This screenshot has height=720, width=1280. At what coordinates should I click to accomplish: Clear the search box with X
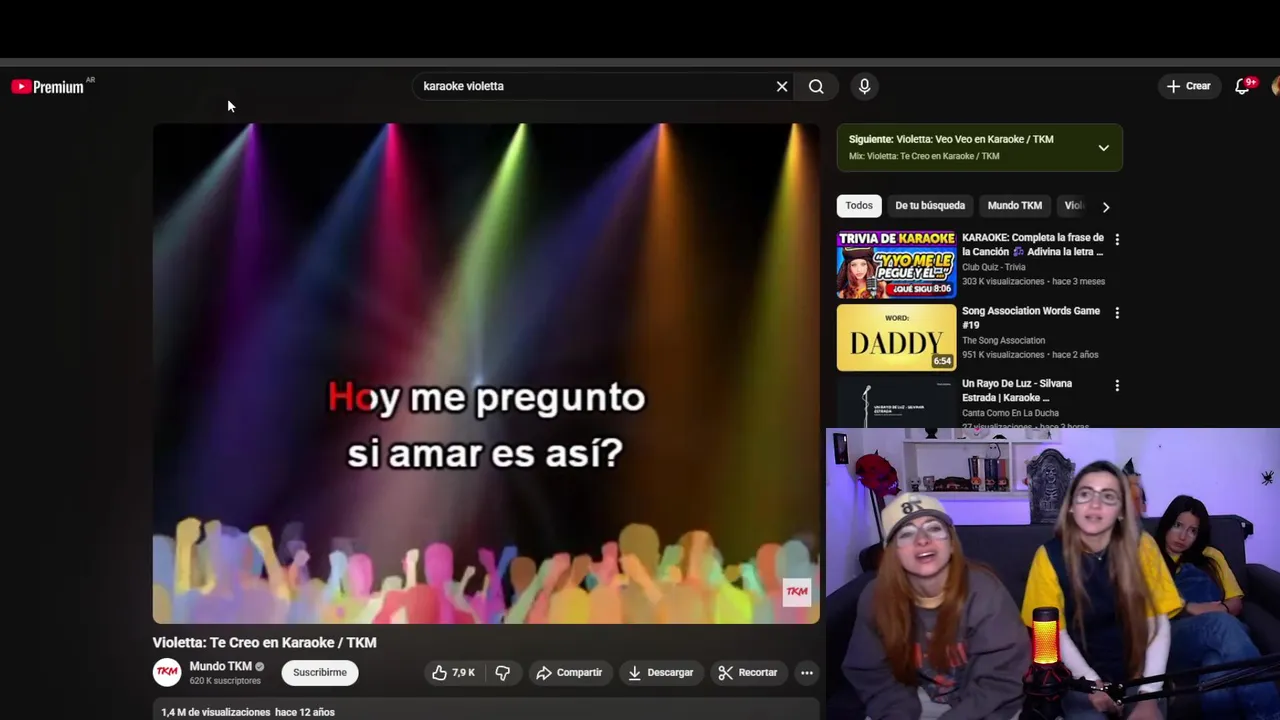[782, 87]
